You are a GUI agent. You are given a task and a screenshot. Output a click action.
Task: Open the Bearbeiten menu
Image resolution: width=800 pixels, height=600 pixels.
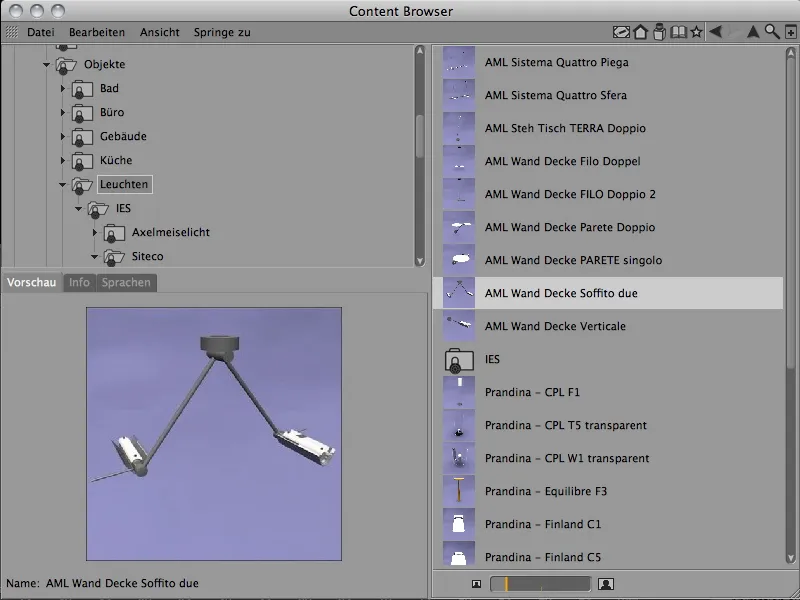[96, 32]
